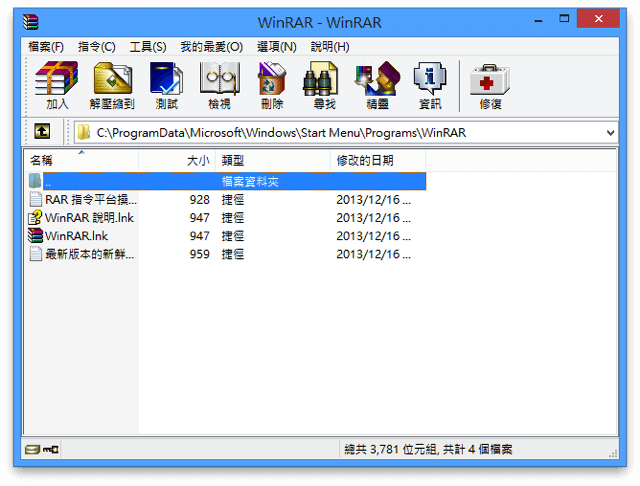Sort by the 類型 column header
The height and width of the screenshot is (486, 640).
273,160
